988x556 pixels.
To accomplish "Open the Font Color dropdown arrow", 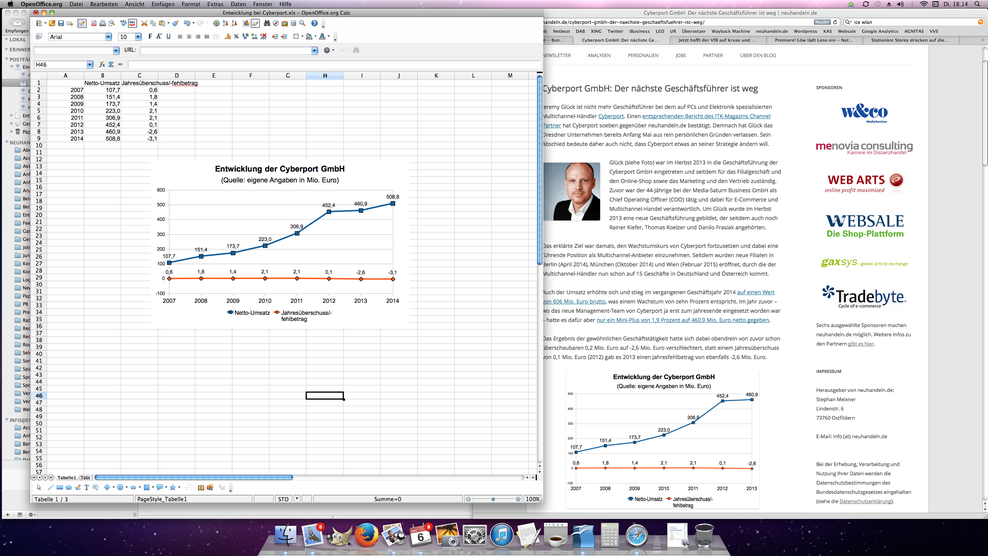I will coord(328,37).
